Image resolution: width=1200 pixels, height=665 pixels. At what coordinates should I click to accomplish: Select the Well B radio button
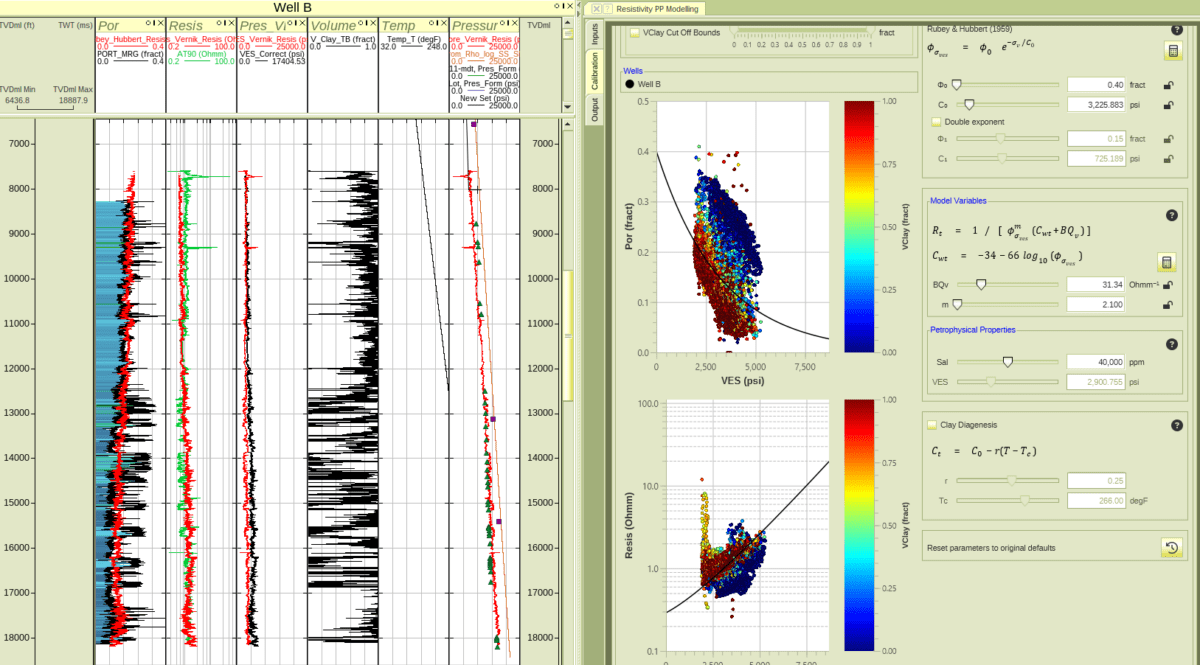click(630, 84)
